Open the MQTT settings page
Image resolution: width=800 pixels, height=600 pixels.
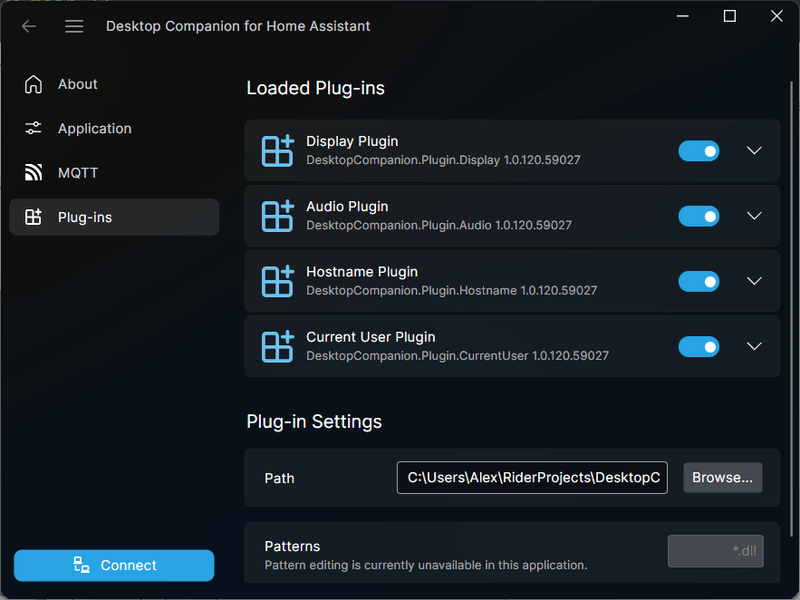click(78, 173)
